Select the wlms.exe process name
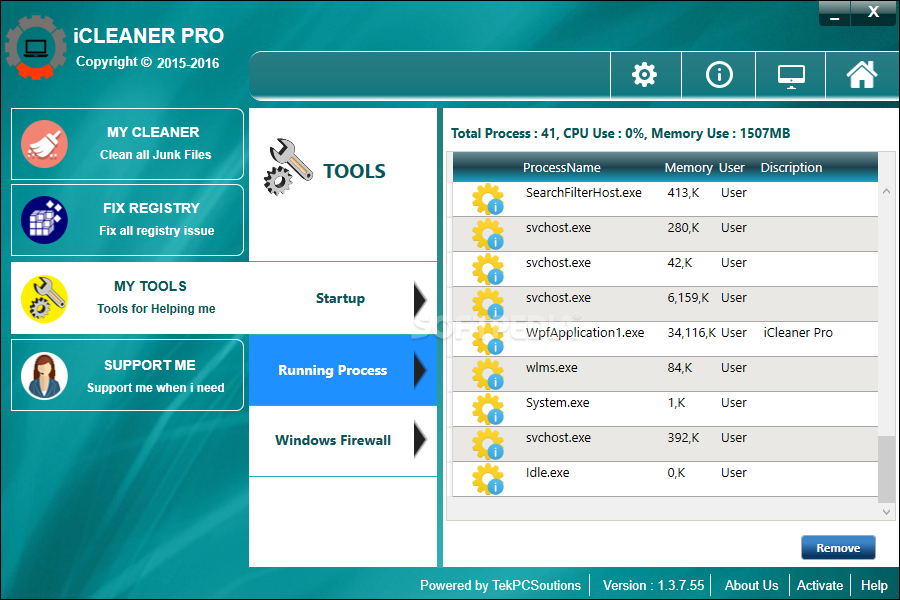 (x=552, y=368)
